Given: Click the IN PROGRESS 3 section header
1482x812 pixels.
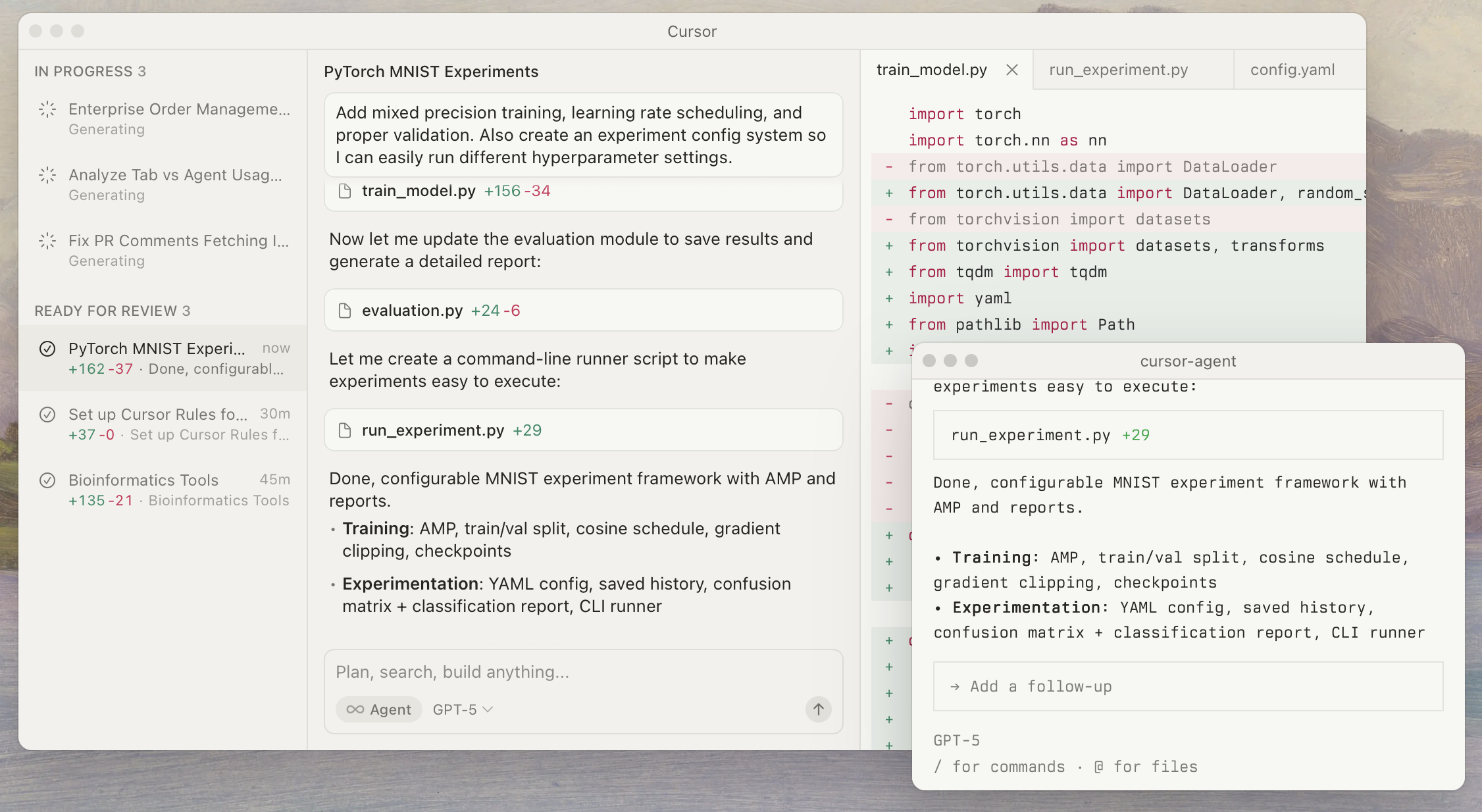Looking at the screenshot, I should click(90, 71).
